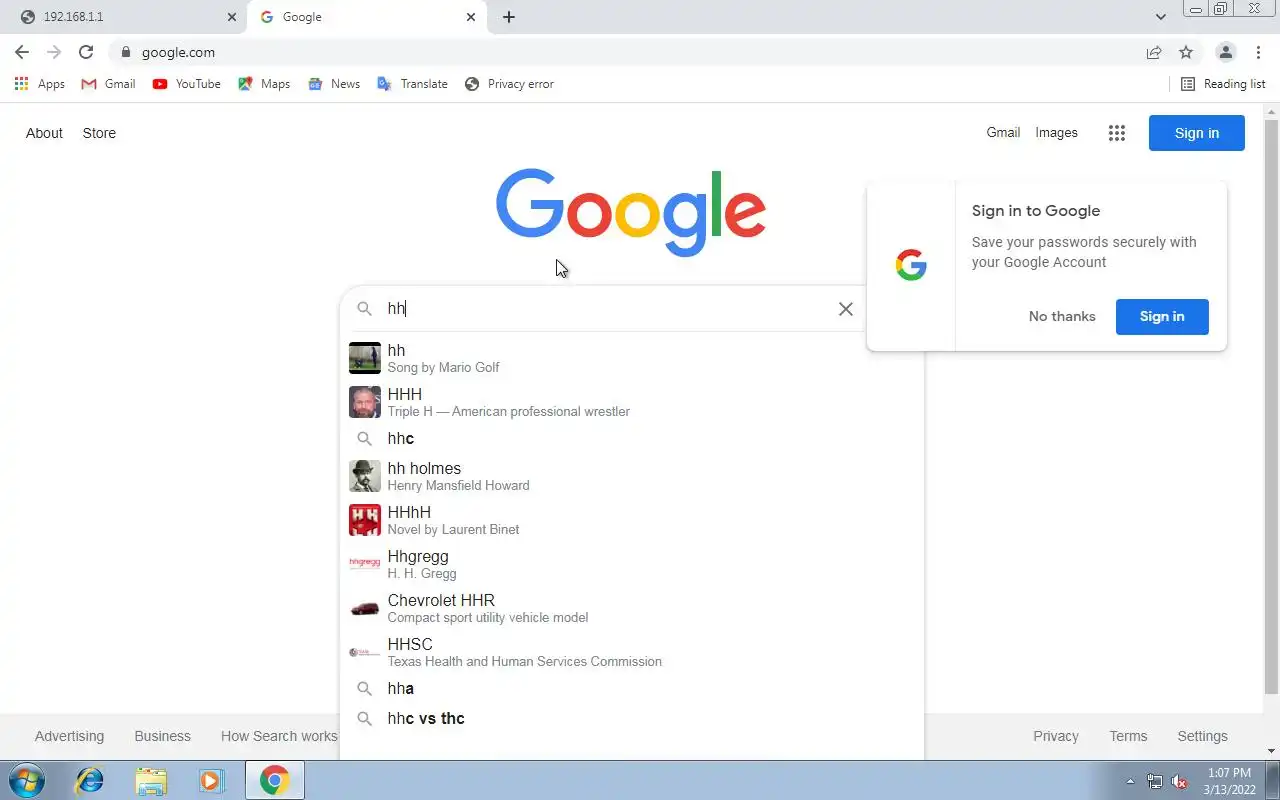Open the Translate bookmark

412,84
